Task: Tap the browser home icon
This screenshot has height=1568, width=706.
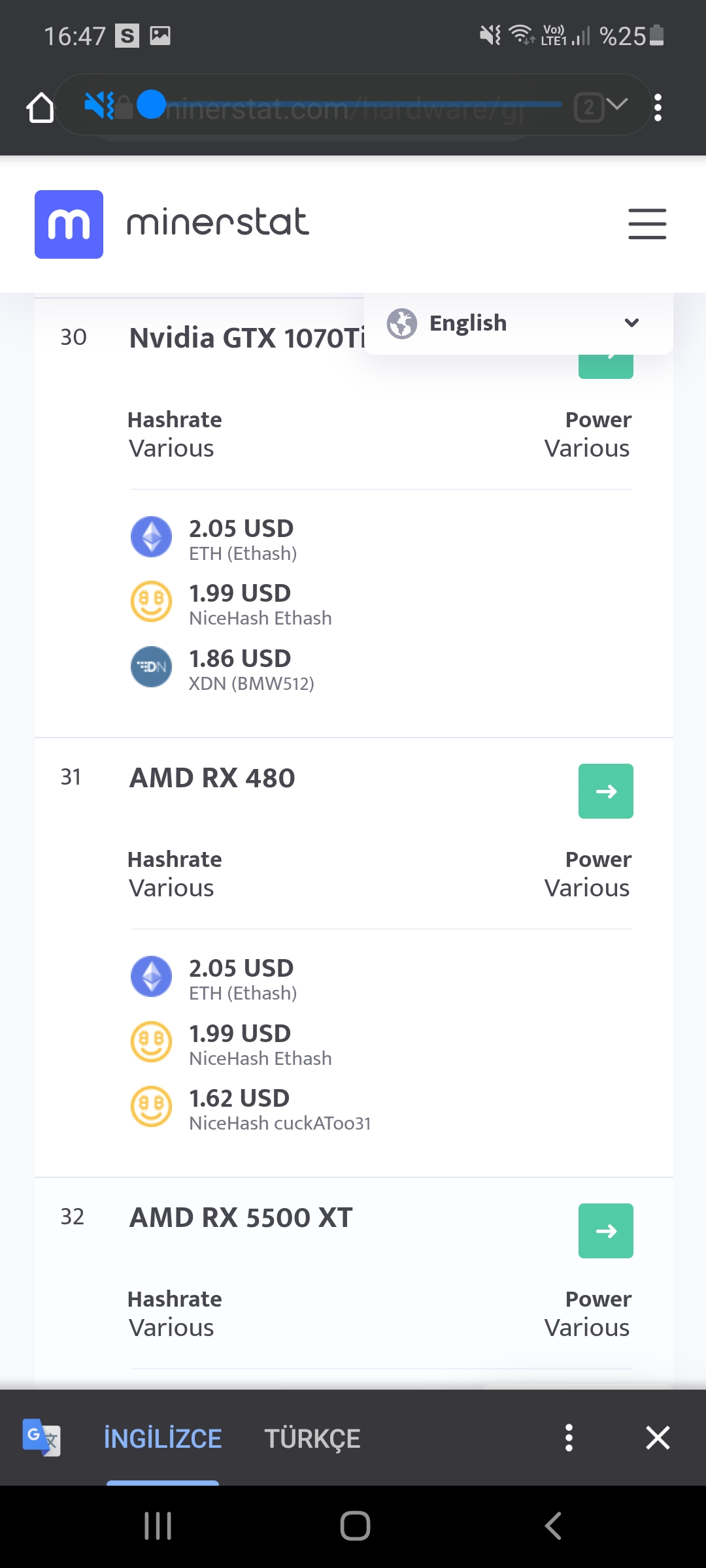Action: [41, 108]
